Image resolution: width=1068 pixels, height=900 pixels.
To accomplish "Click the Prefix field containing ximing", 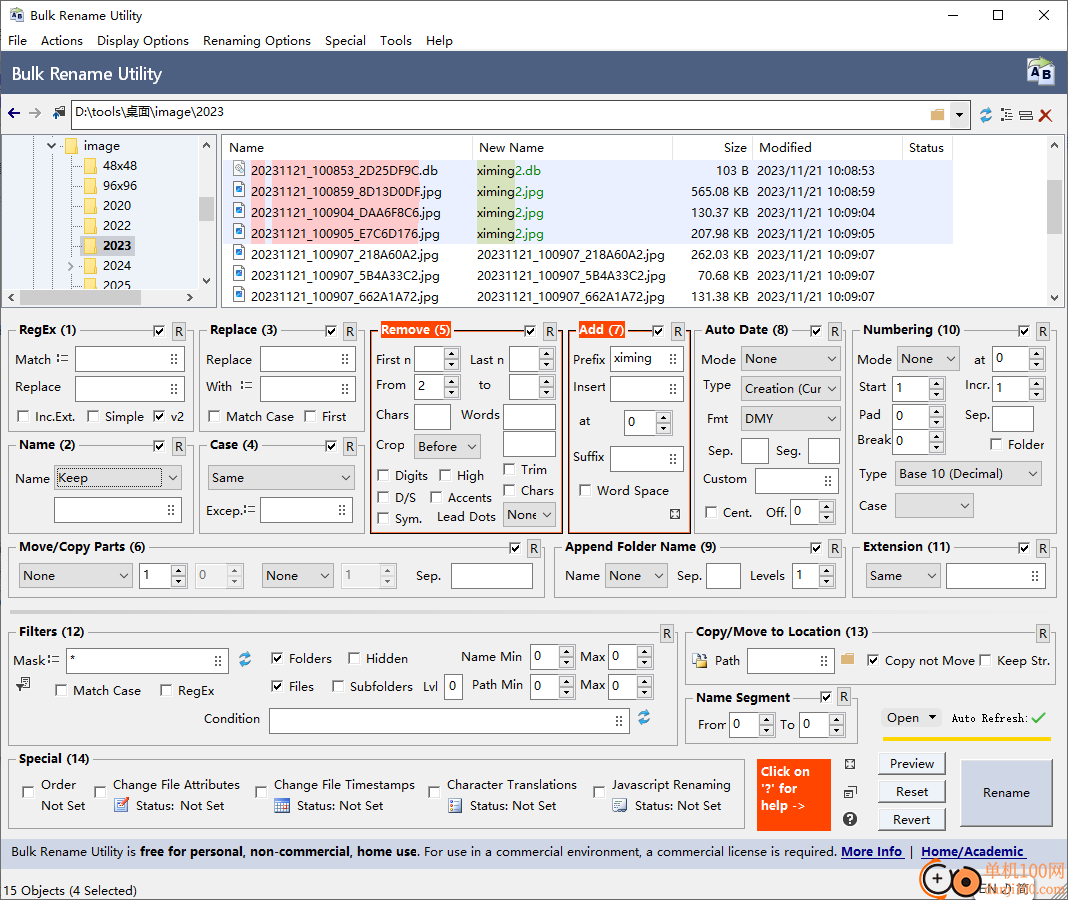I will 646,359.
